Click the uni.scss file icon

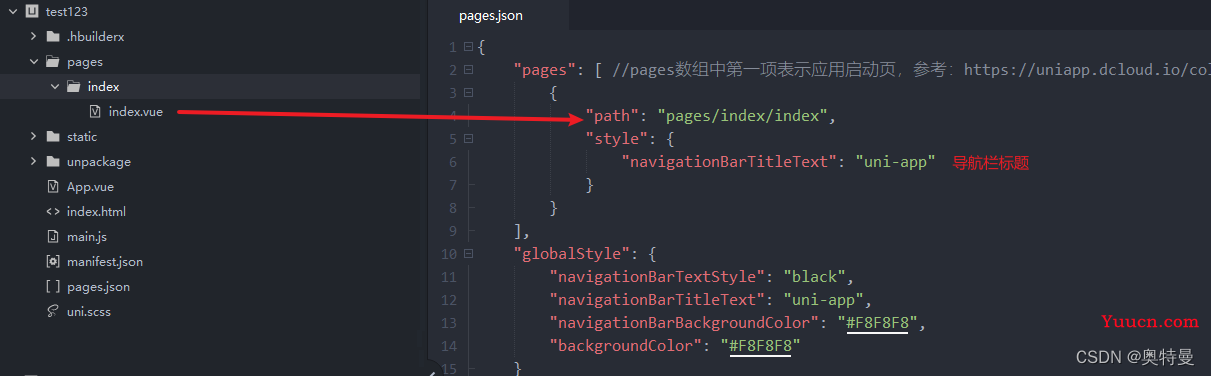coord(53,311)
